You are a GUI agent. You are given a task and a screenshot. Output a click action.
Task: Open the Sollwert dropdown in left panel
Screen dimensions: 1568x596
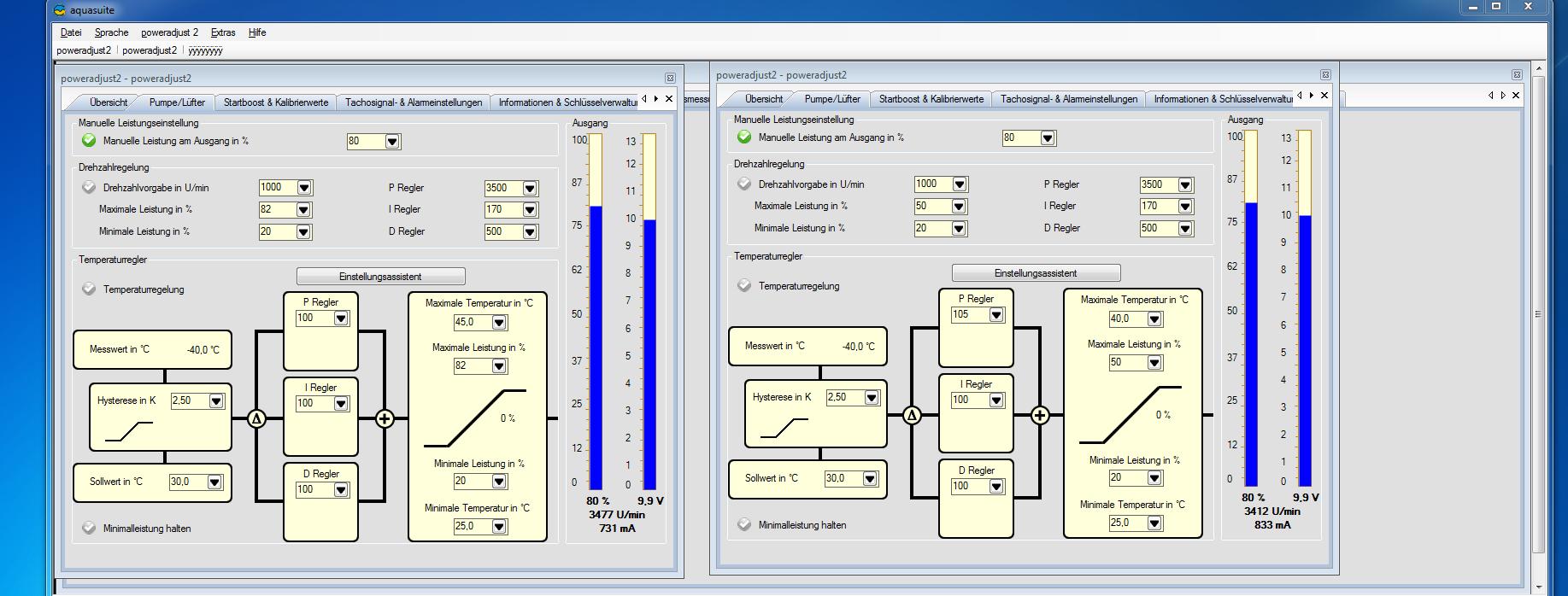point(214,482)
